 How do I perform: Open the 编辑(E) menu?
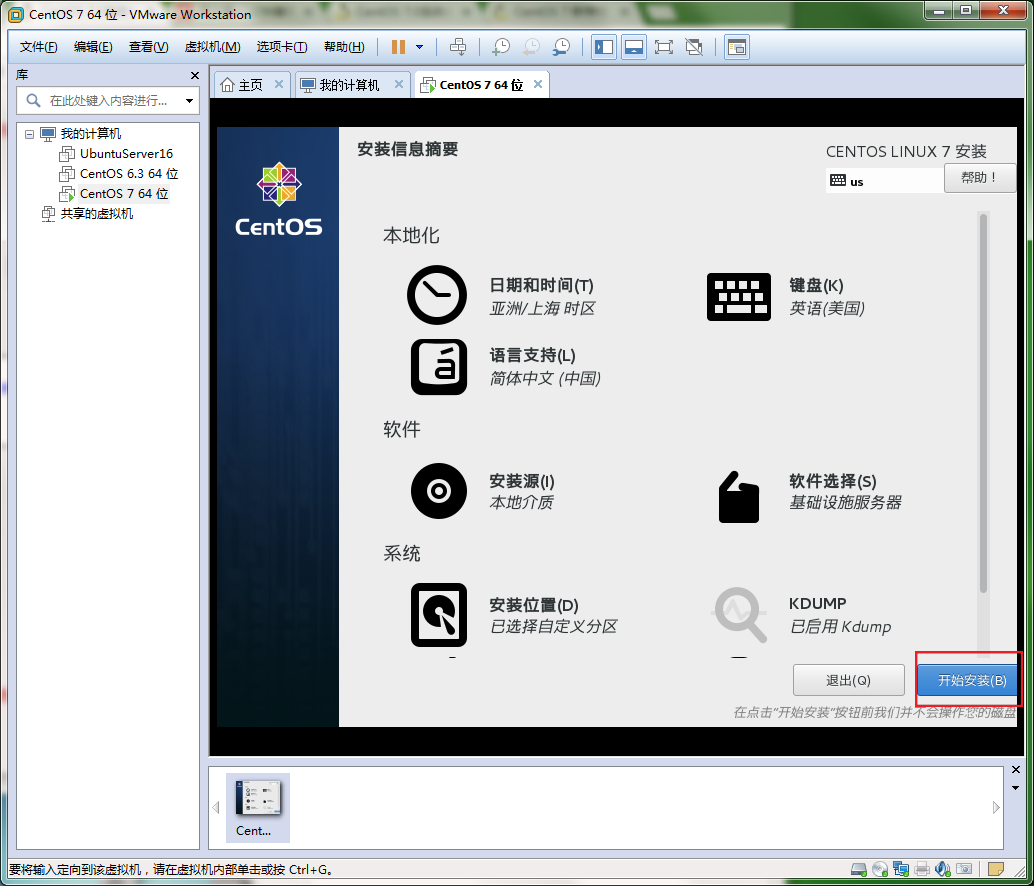93,47
